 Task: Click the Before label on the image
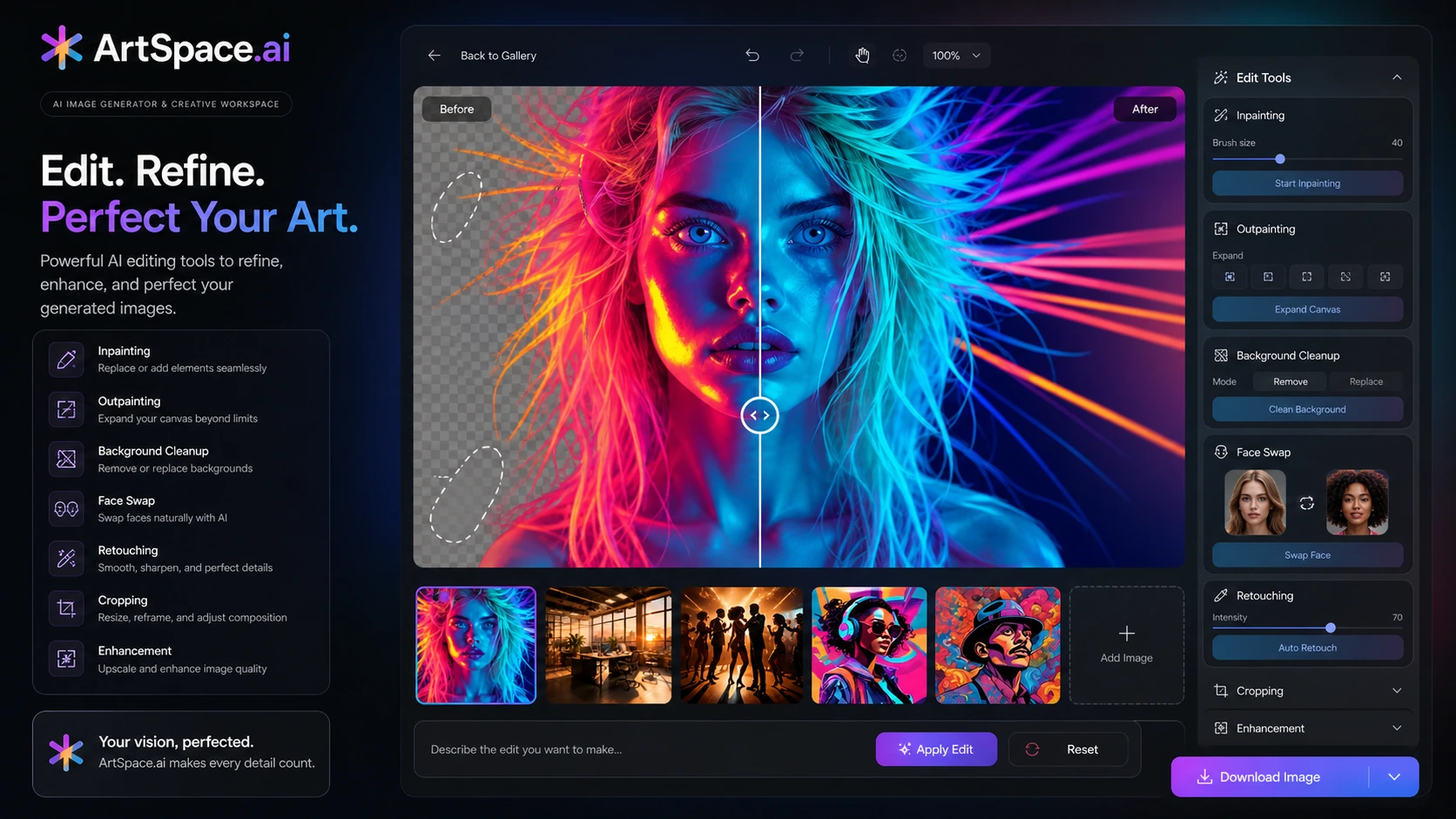coord(457,109)
